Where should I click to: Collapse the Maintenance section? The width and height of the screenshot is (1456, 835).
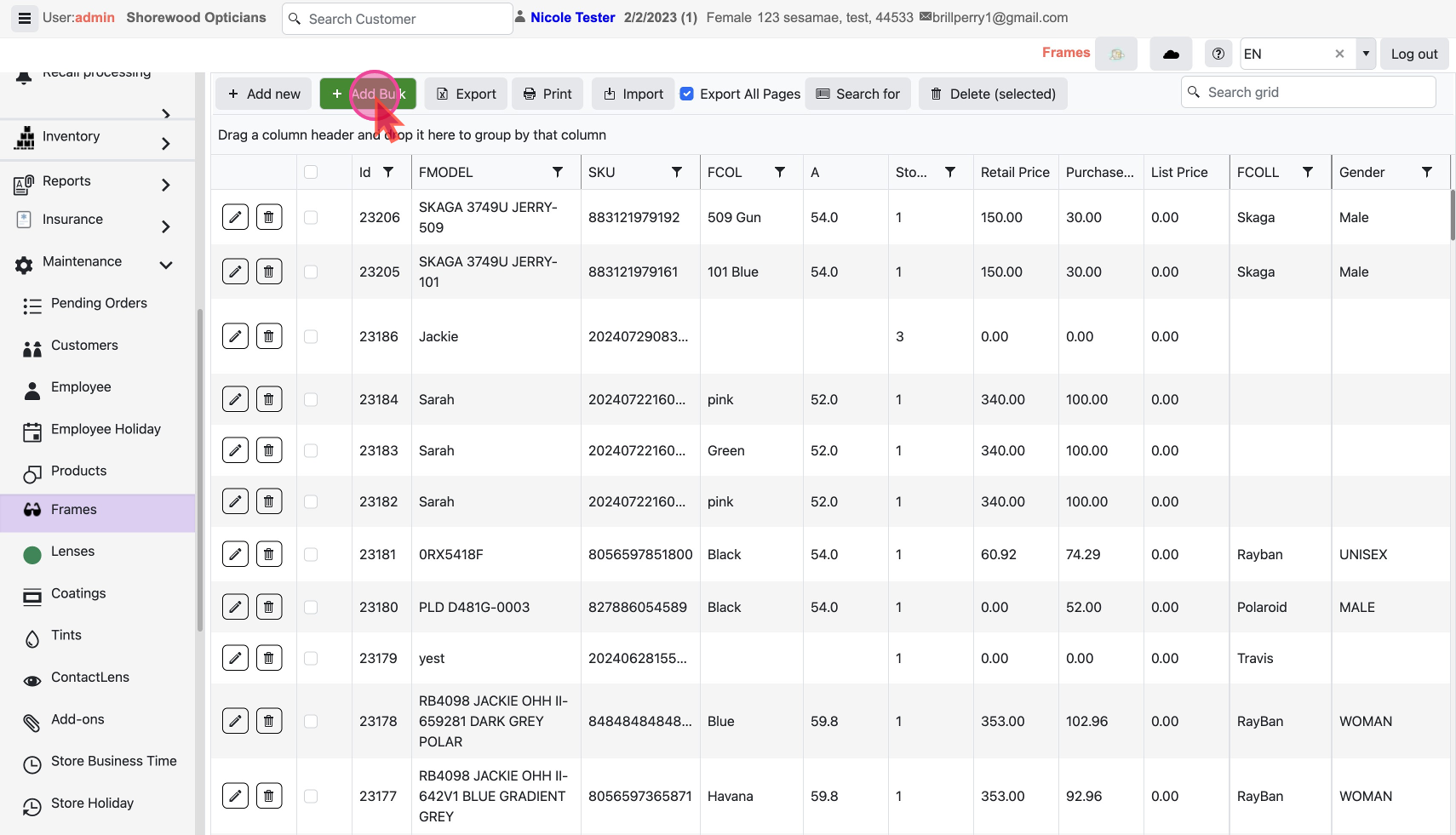pyautogui.click(x=166, y=265)
